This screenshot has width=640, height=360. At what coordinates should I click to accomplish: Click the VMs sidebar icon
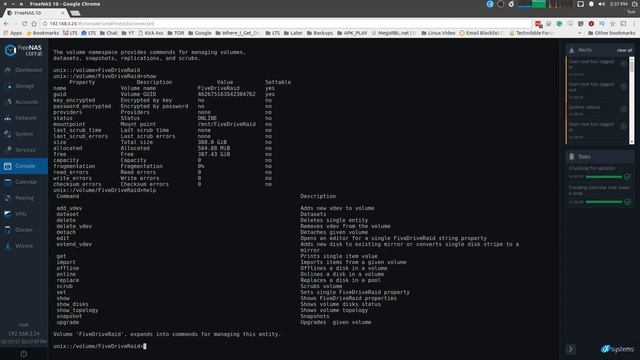8,213
